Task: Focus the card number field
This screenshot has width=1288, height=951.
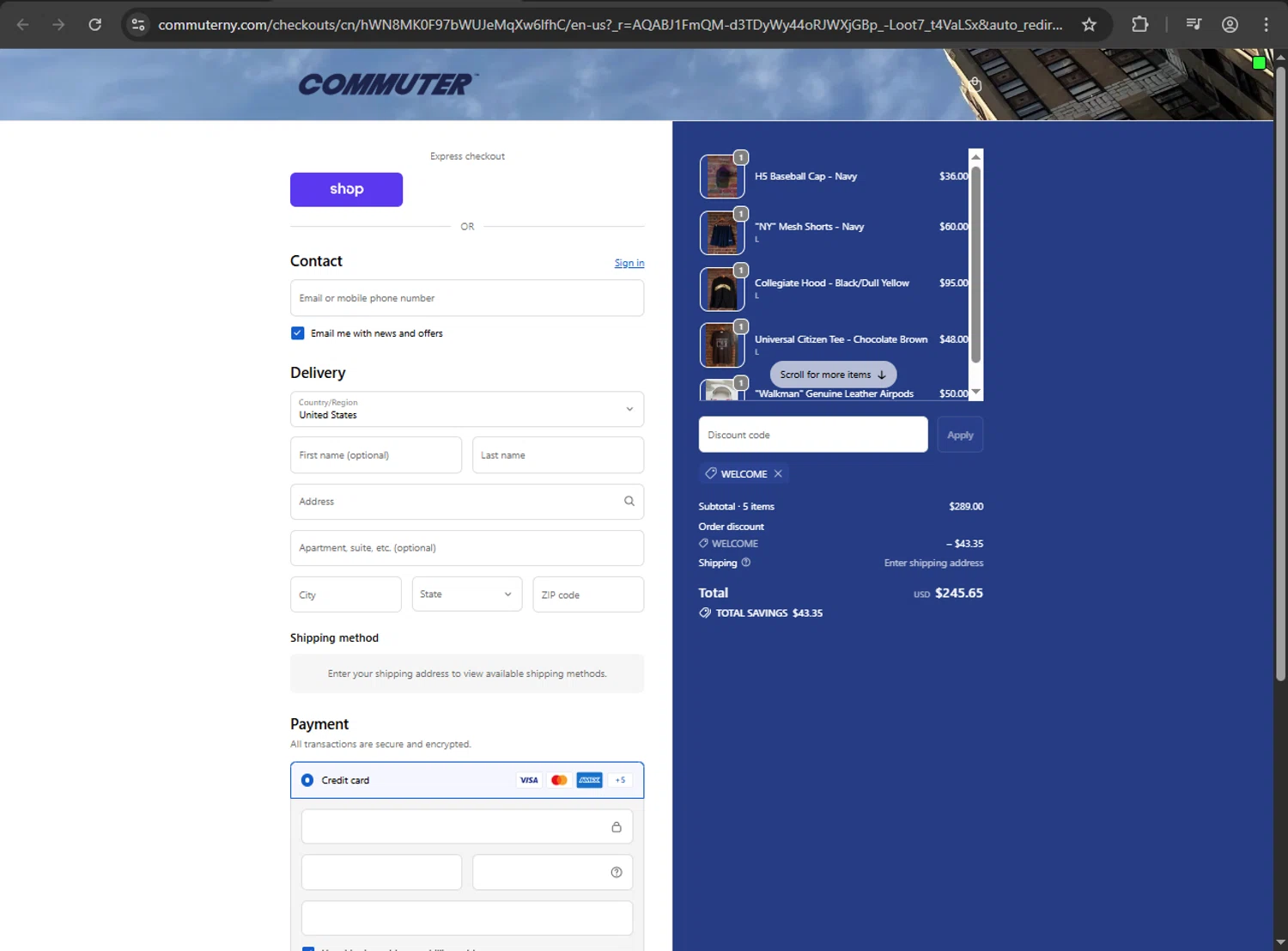Action: 467,826
